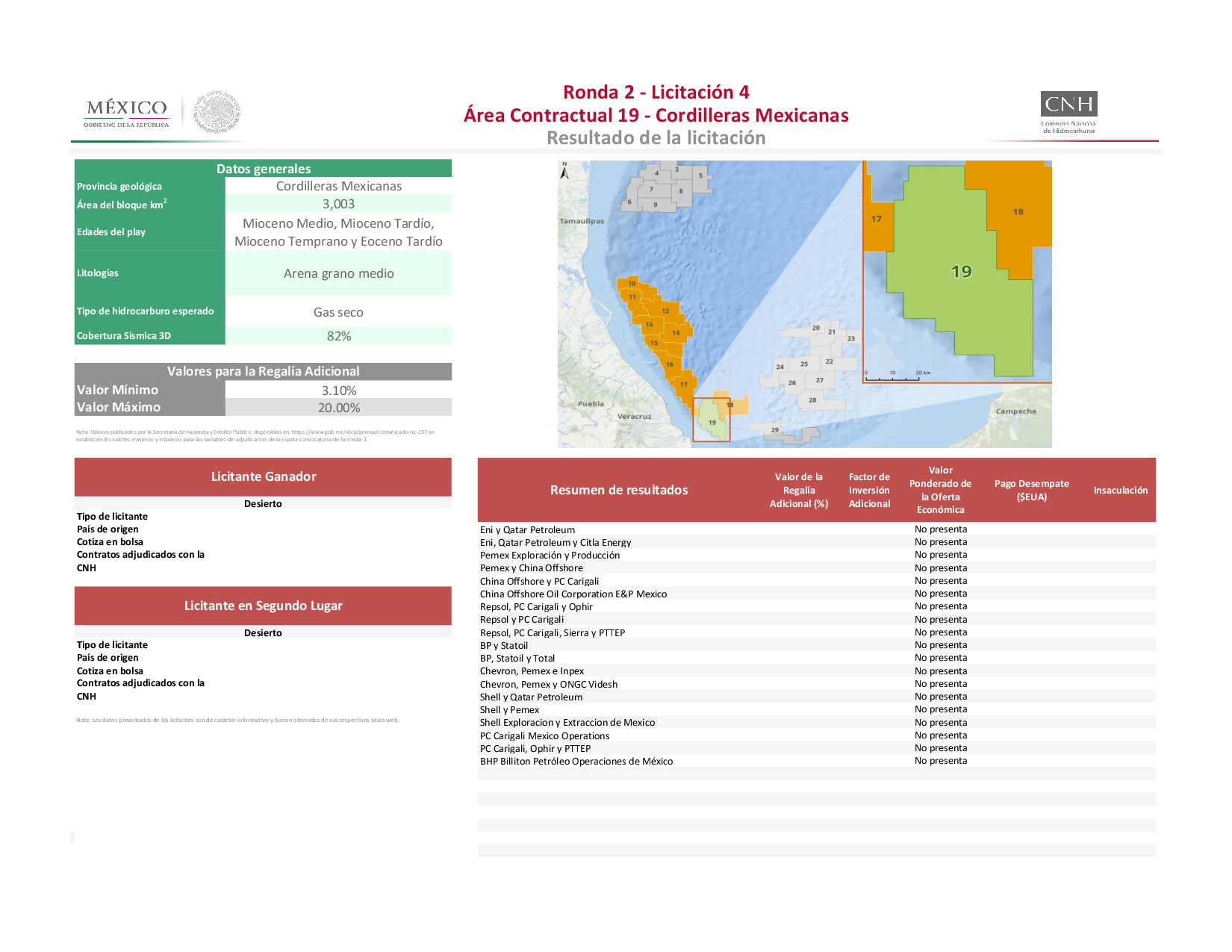
Task: Click the 'Puebla' label on the map
Action: point(591,404)
